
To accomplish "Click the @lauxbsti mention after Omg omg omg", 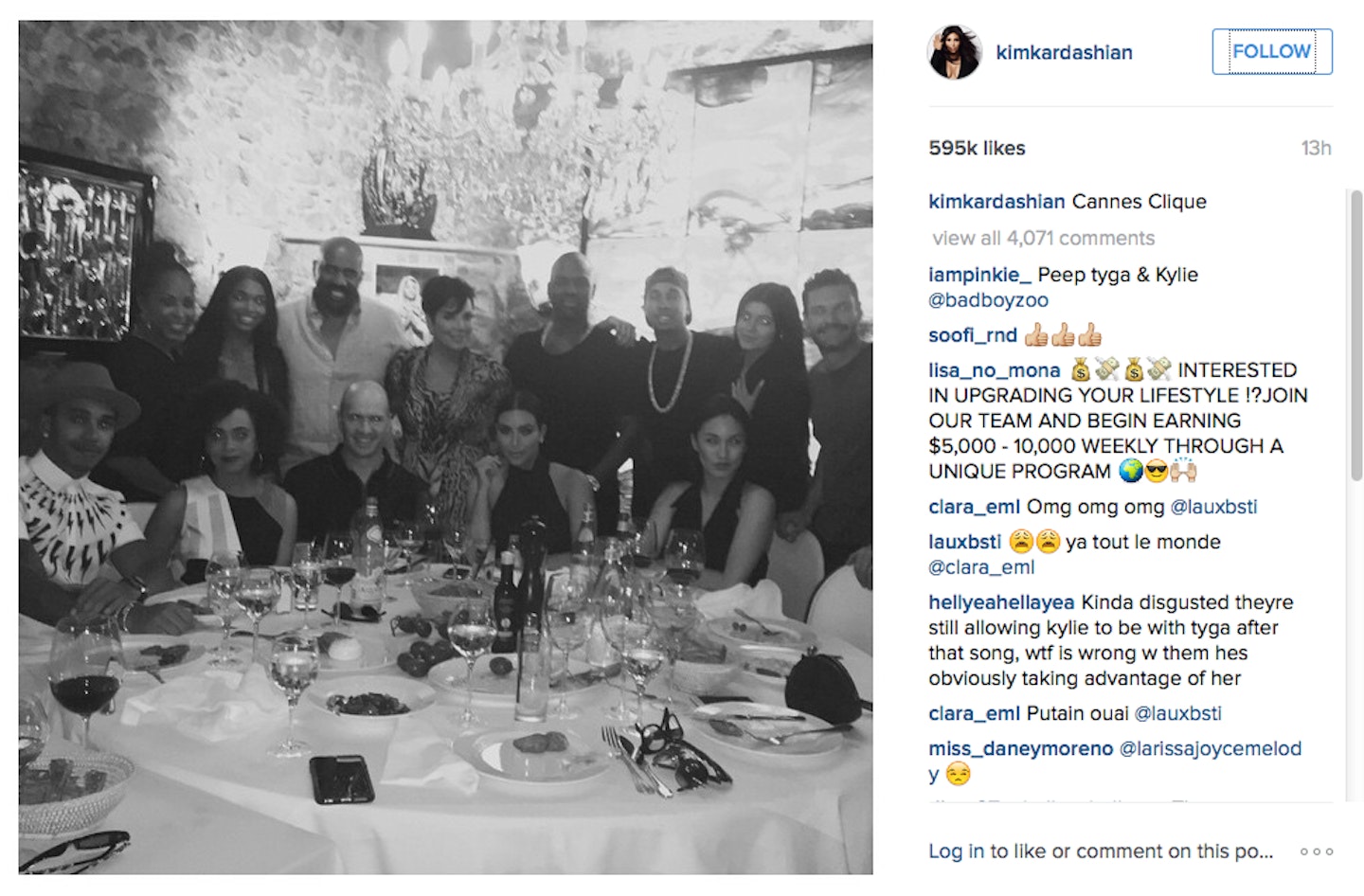I will pos(1213,507).
